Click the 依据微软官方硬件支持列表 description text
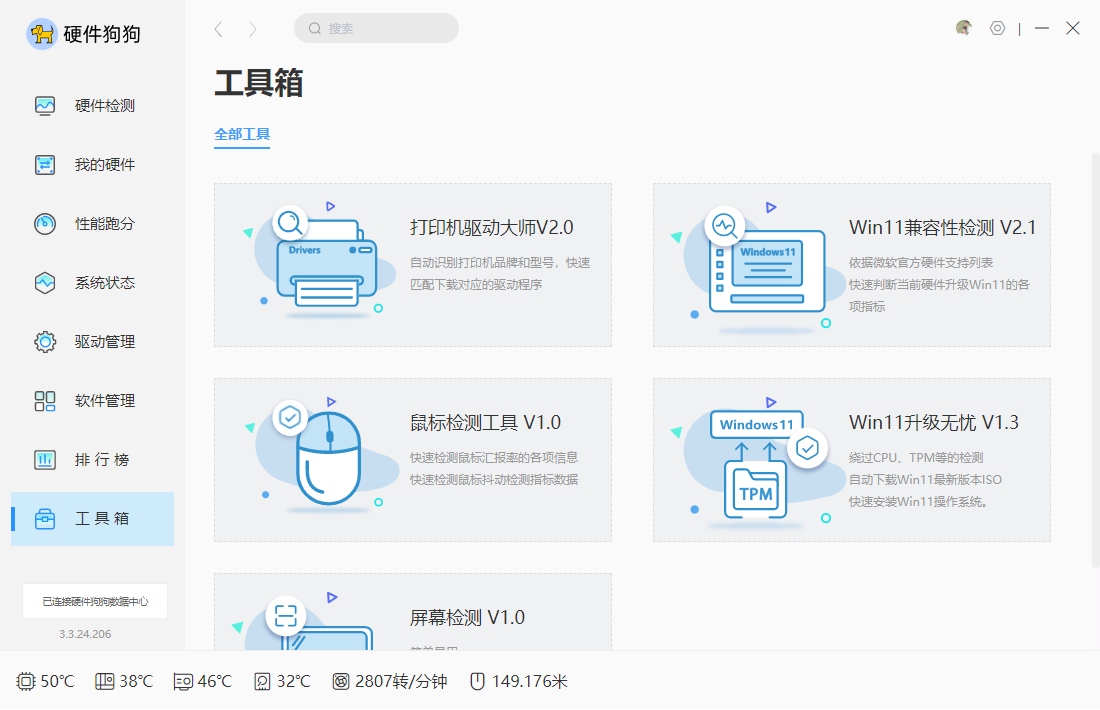This screenshot has width=1100, height=710. point(921,262)
